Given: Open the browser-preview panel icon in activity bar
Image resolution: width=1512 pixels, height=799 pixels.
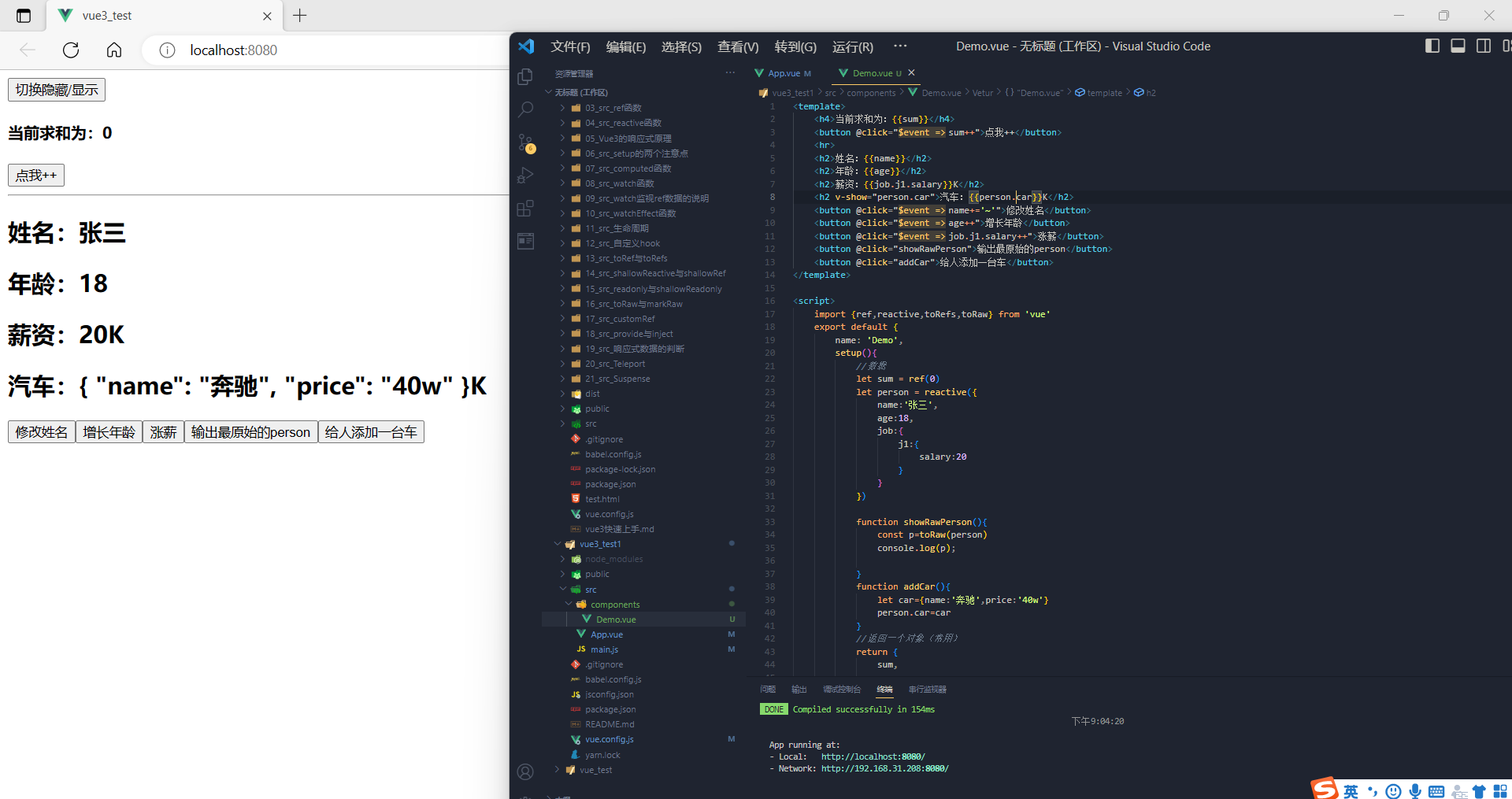Looking at the screenshot, I should (525, 241).
